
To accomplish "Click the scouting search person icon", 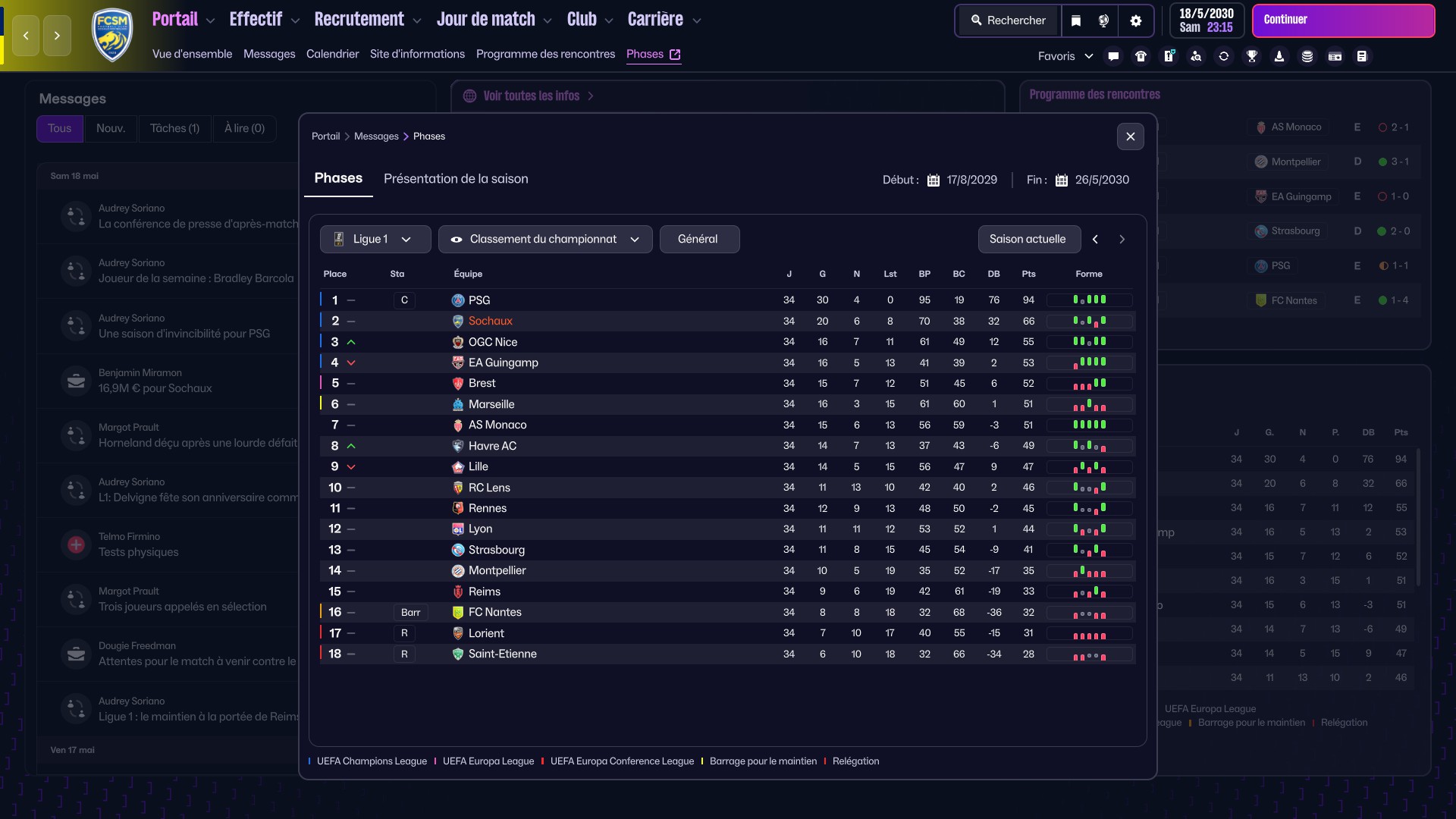I will click(x=1196, y=56).
